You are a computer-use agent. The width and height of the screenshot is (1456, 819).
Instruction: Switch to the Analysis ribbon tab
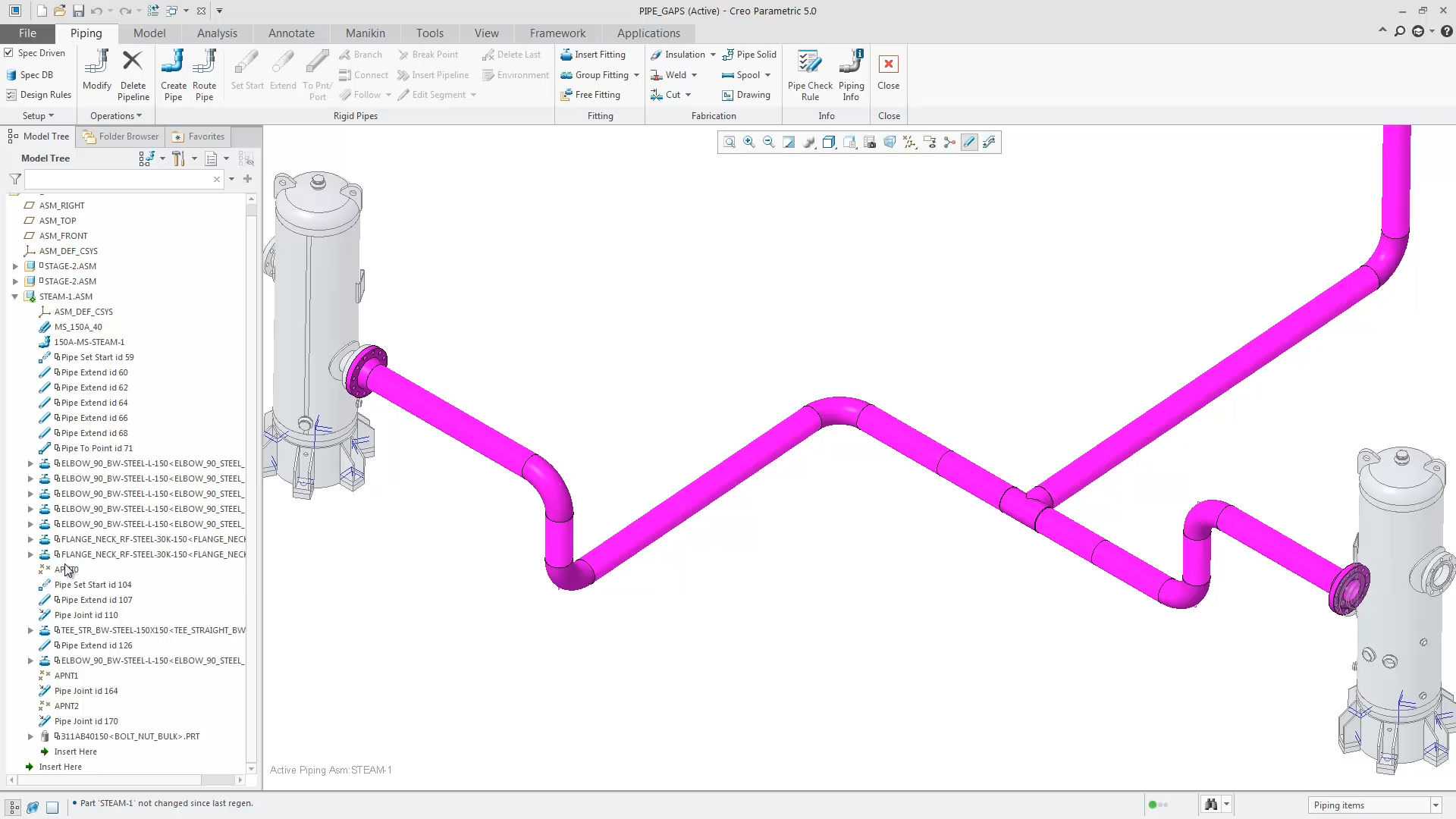coord(217,33)
